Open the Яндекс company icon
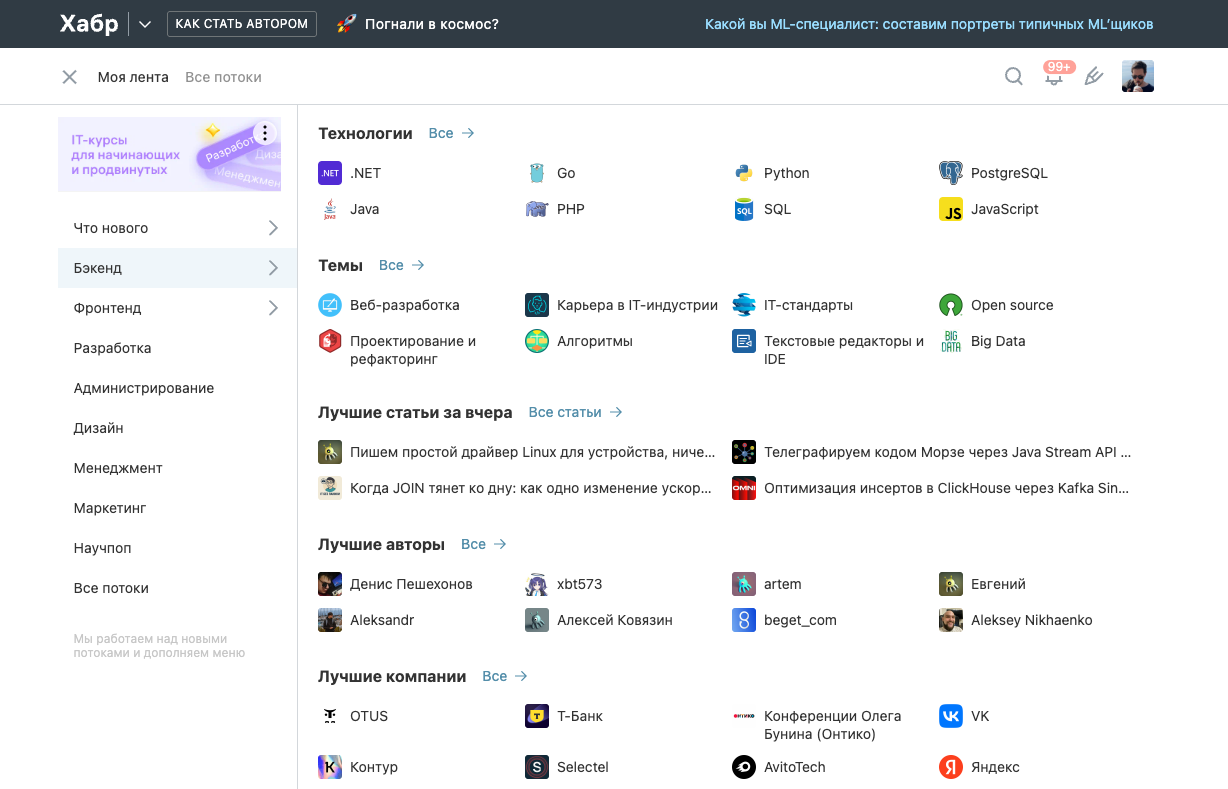Screen dimensions: 1228x789 point(950,767)
